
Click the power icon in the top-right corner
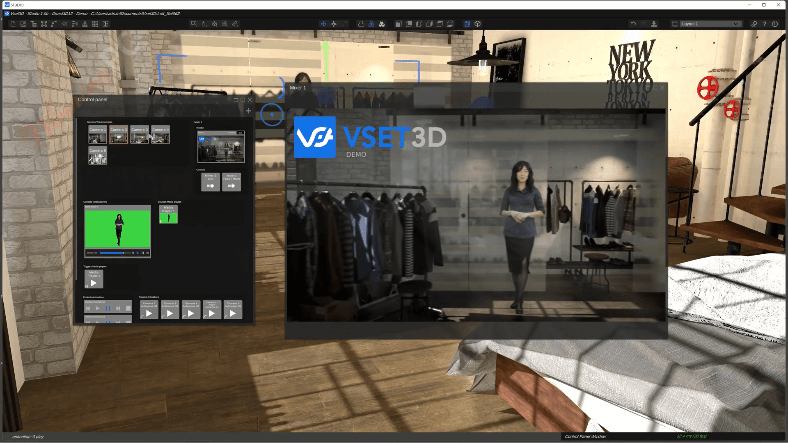point(775,24)
